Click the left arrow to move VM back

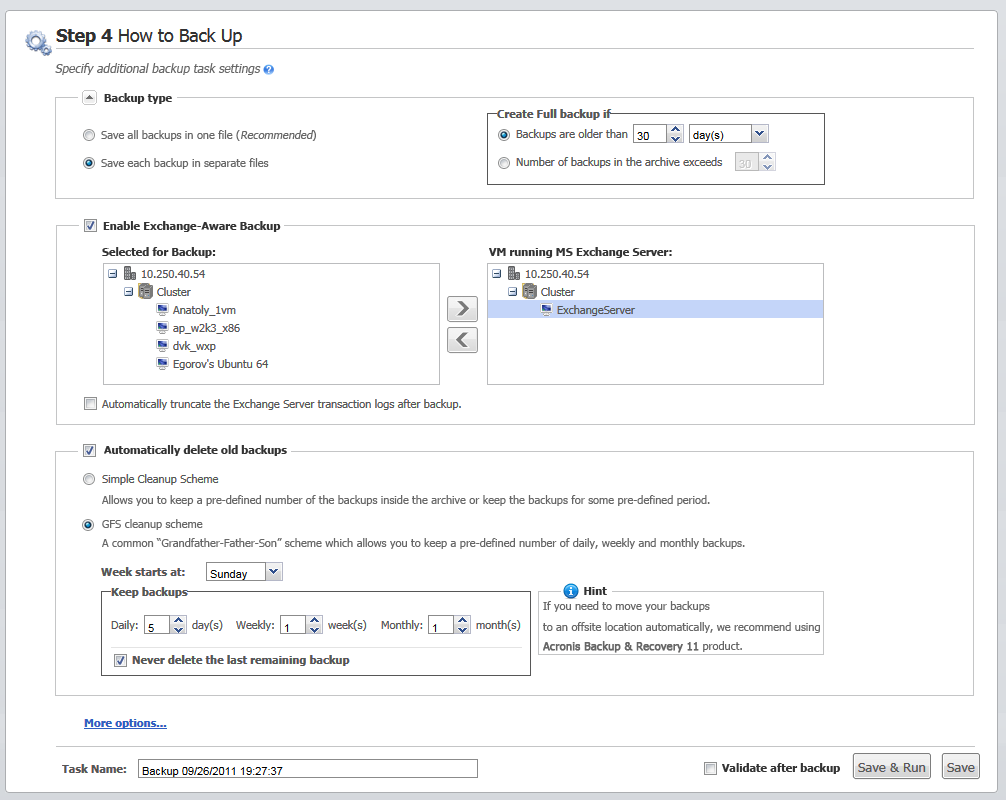[461, 340]
